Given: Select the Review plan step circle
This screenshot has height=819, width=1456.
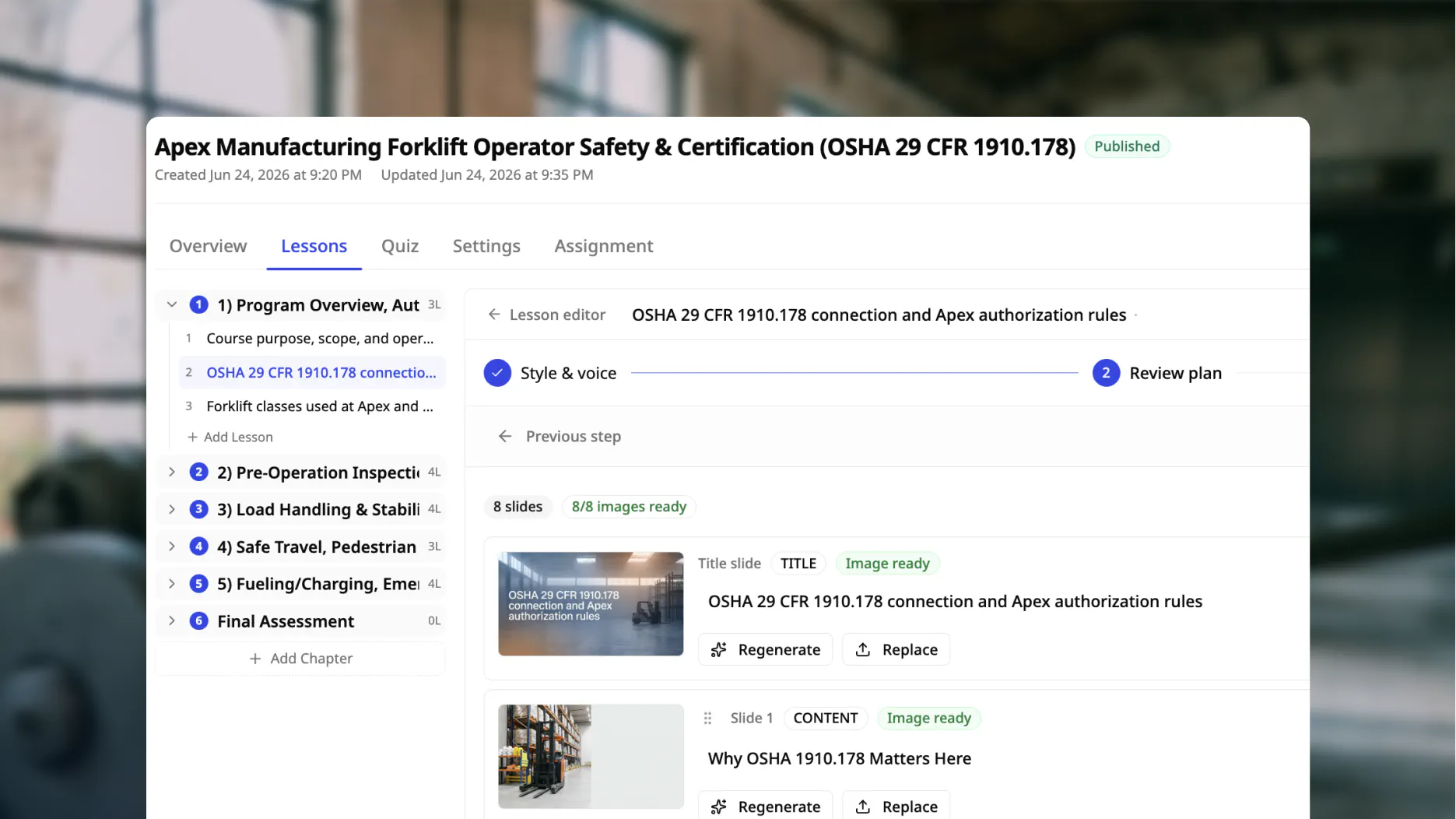Looking at the screenshot, I should (1106, 373).
